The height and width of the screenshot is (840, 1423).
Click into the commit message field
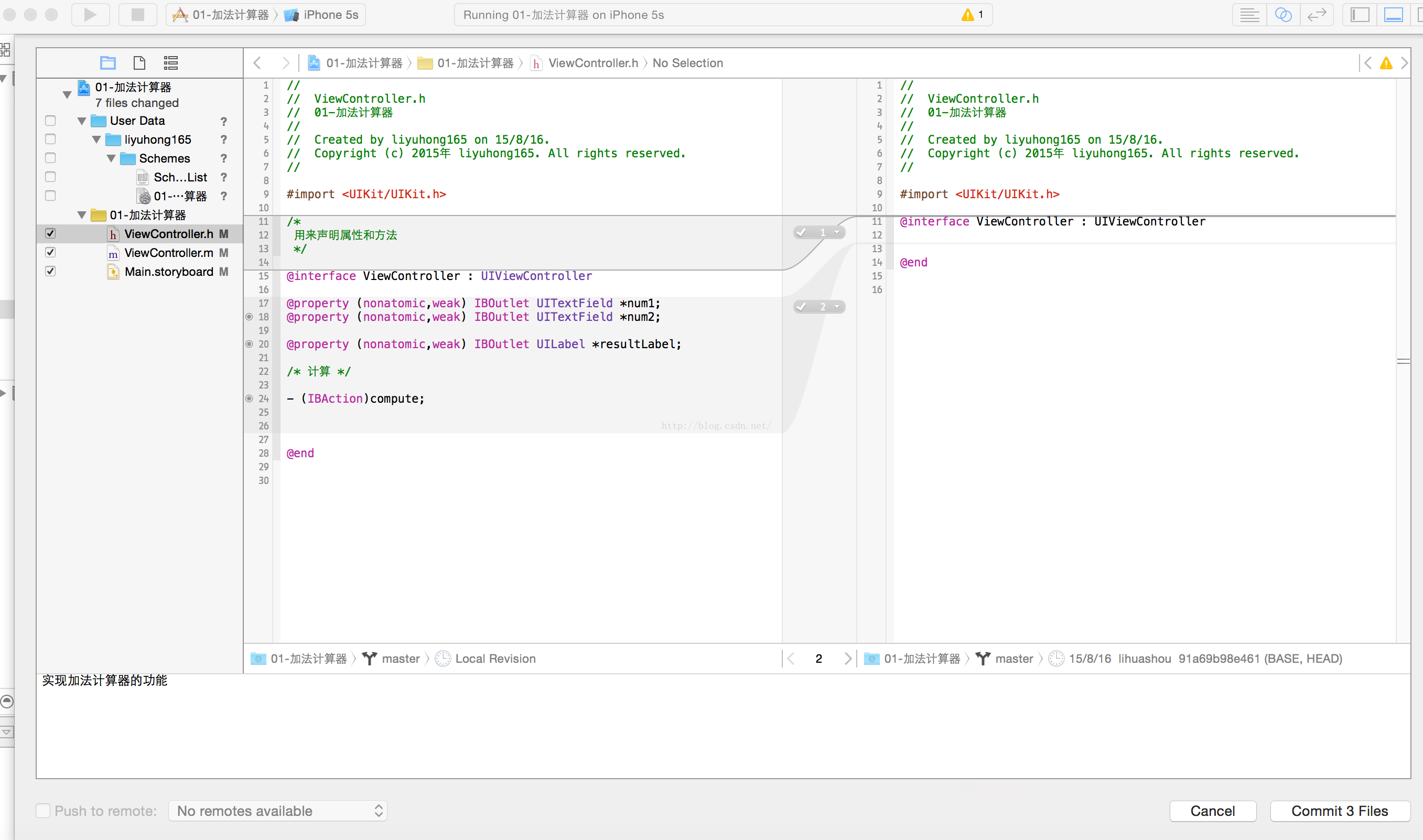pyautogui.click(x=723, y=726)
